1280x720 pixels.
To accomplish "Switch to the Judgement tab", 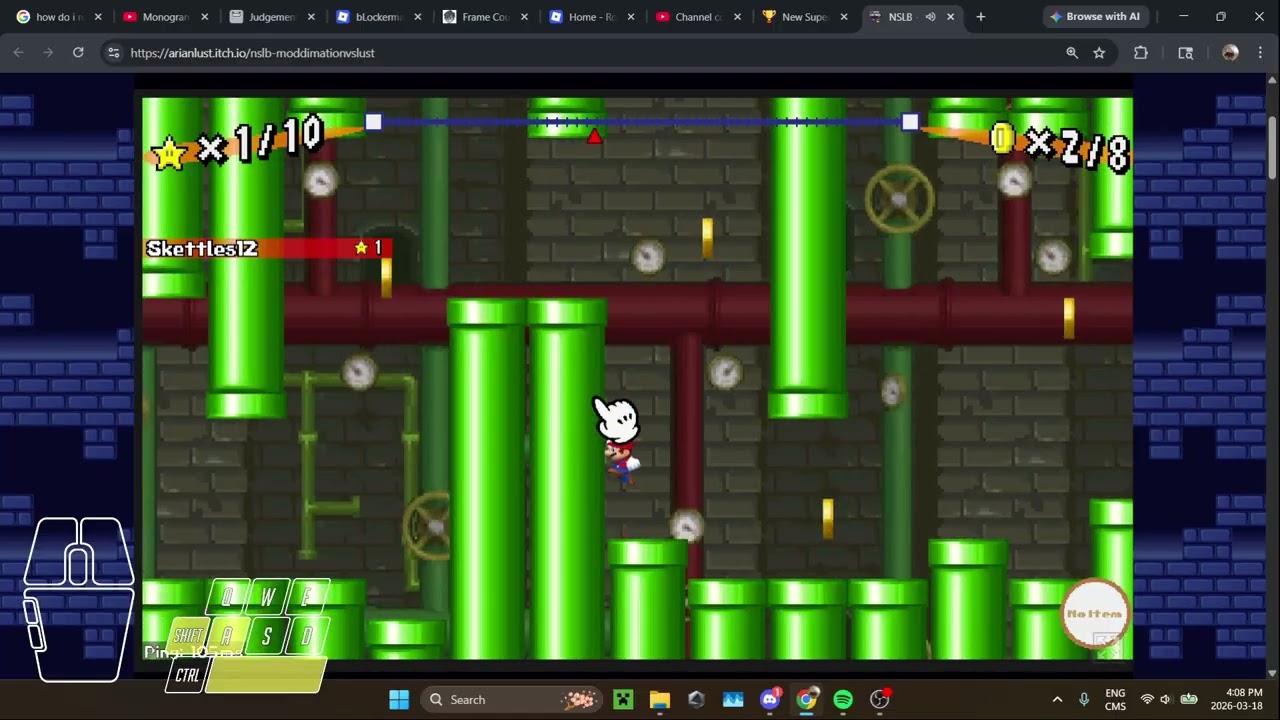I will point(270,17).
